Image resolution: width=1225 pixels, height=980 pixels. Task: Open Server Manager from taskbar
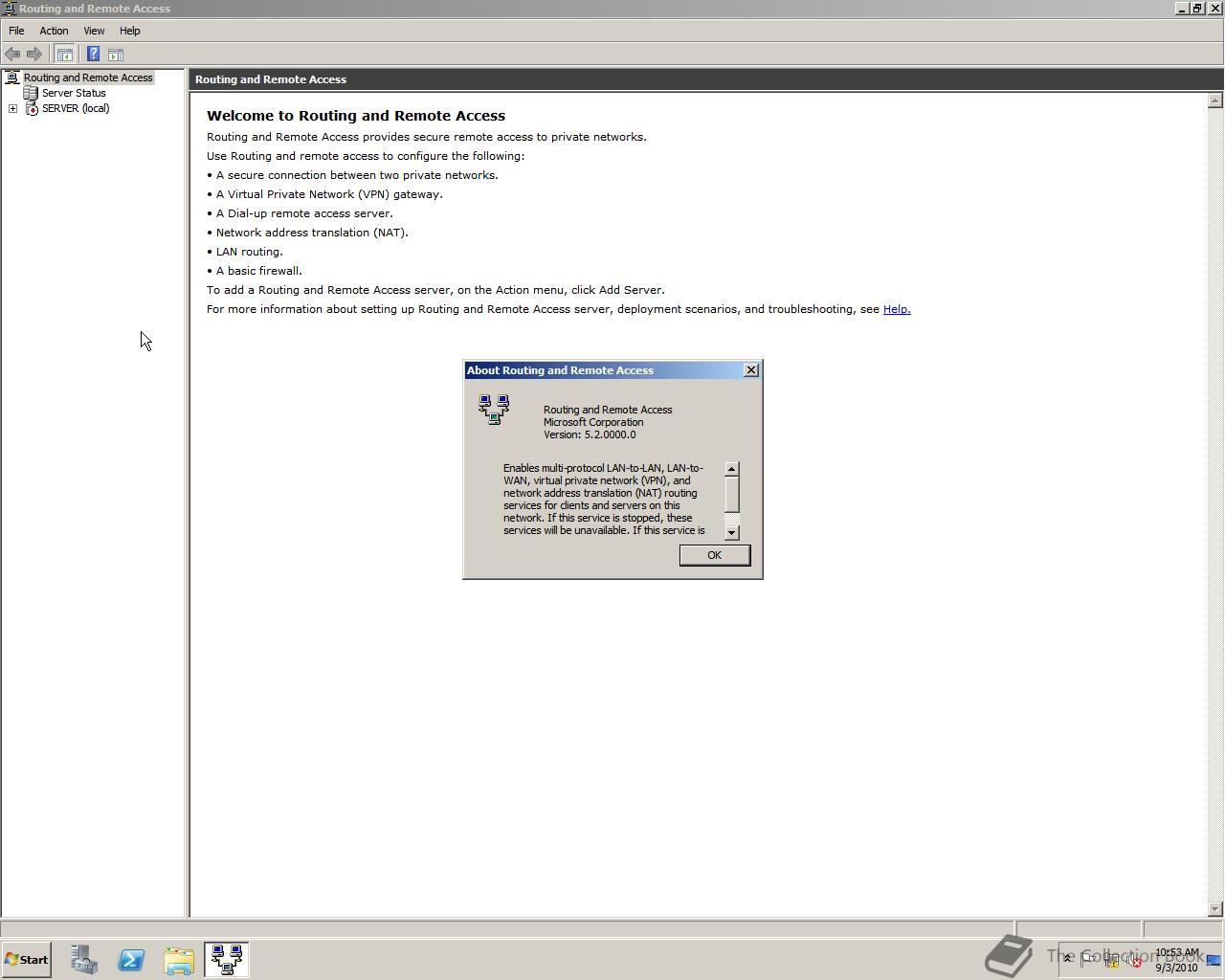[x=83, y=960]
